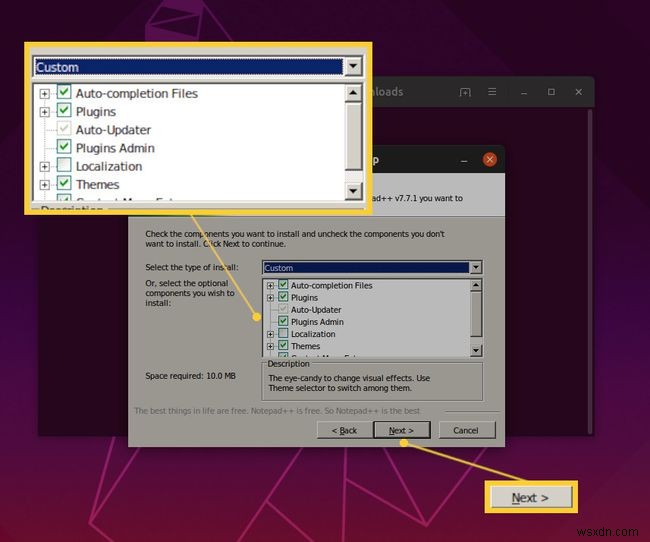Click the install type dropdown arrow button

pyautogui.click(x=476, y=267)
